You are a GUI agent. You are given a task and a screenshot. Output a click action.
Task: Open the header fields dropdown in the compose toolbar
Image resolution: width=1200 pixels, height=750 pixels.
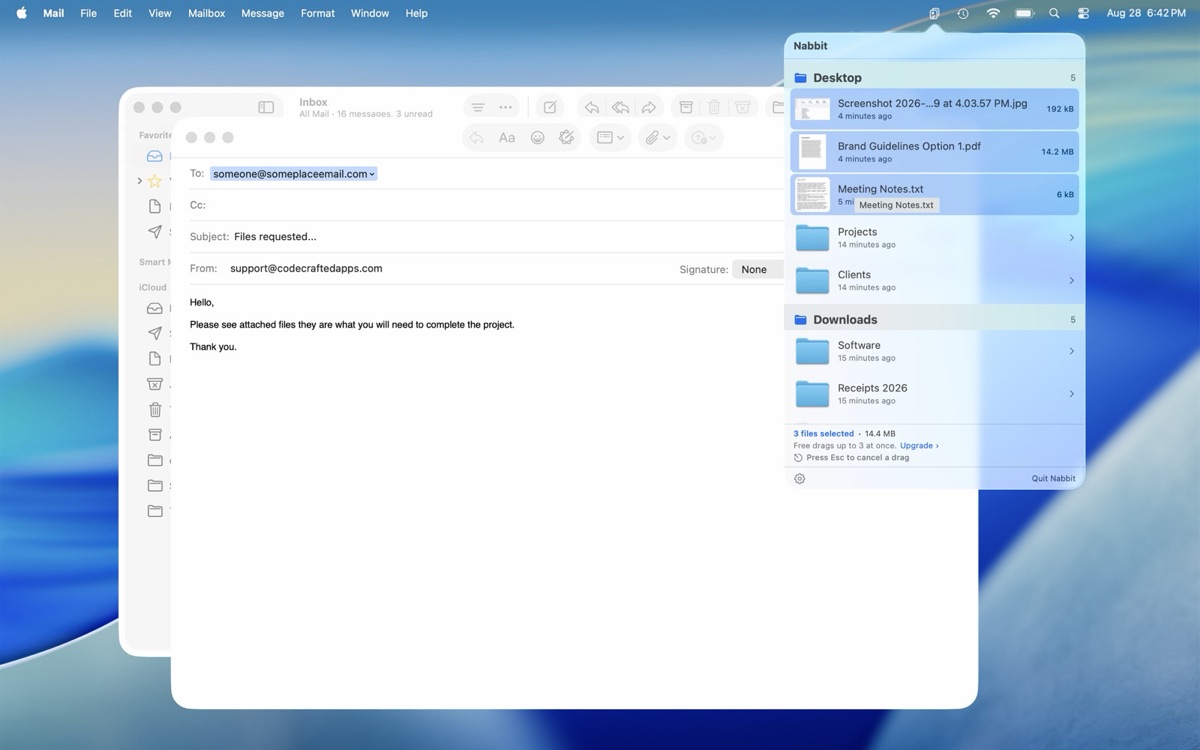point(610,138)
